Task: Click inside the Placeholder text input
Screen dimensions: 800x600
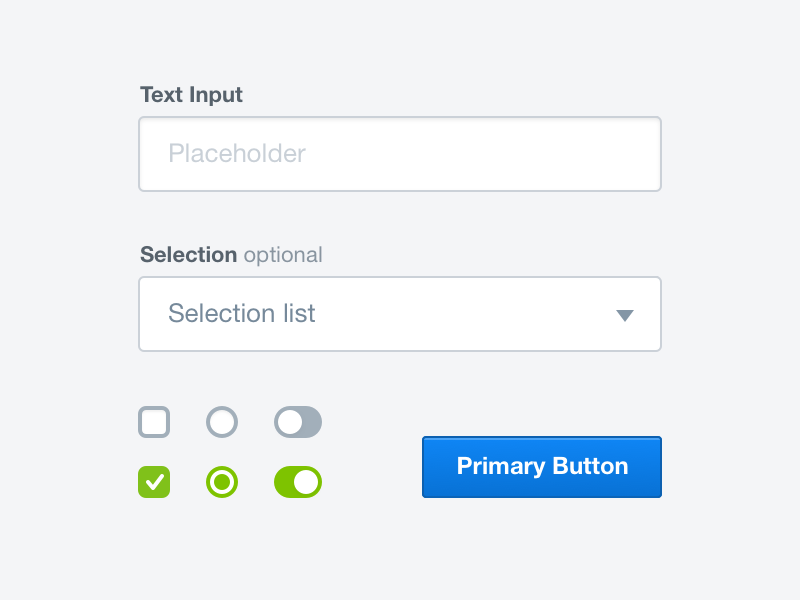Action: (400, 154)
